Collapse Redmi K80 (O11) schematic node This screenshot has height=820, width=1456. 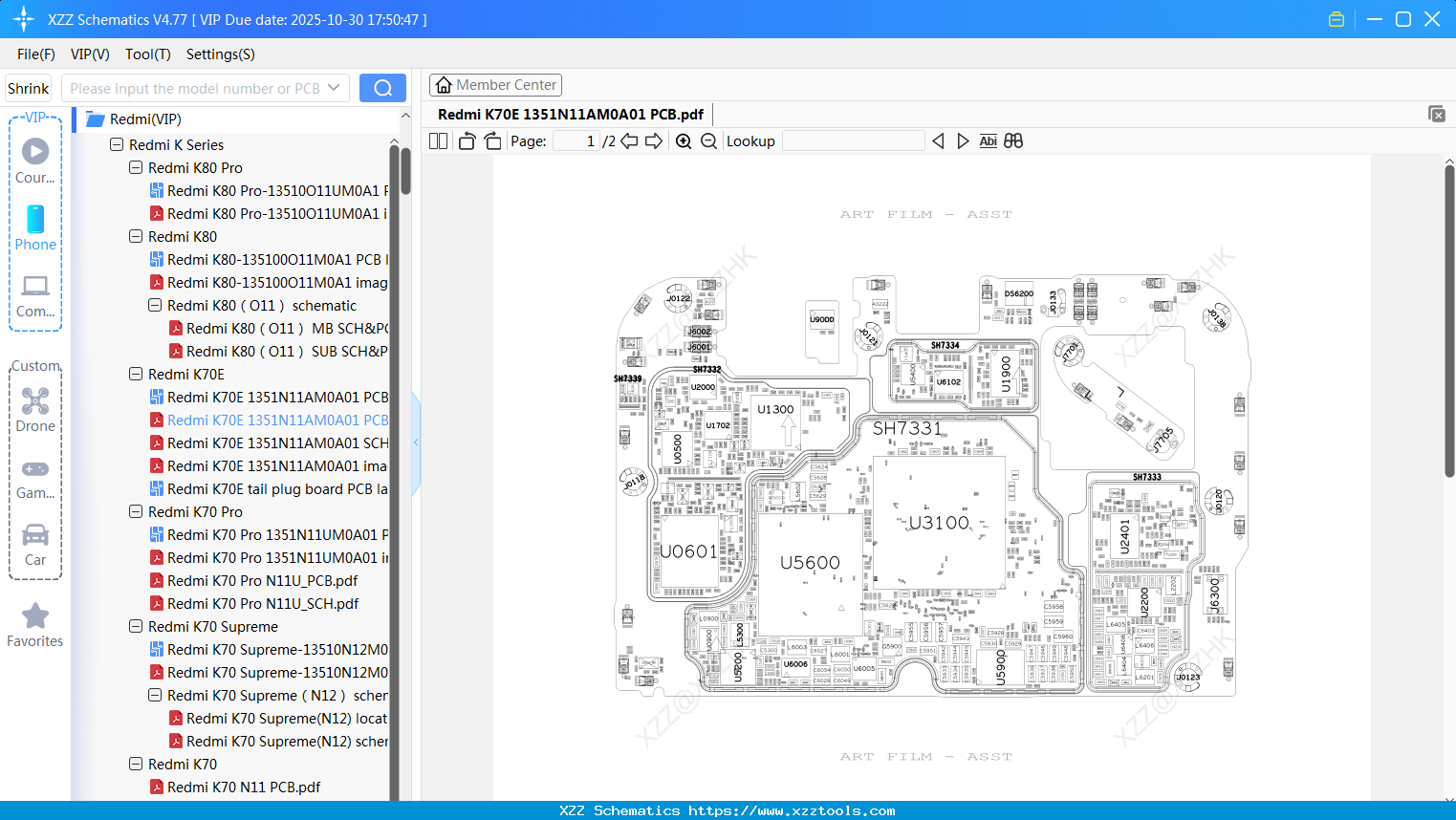point(155,305)
